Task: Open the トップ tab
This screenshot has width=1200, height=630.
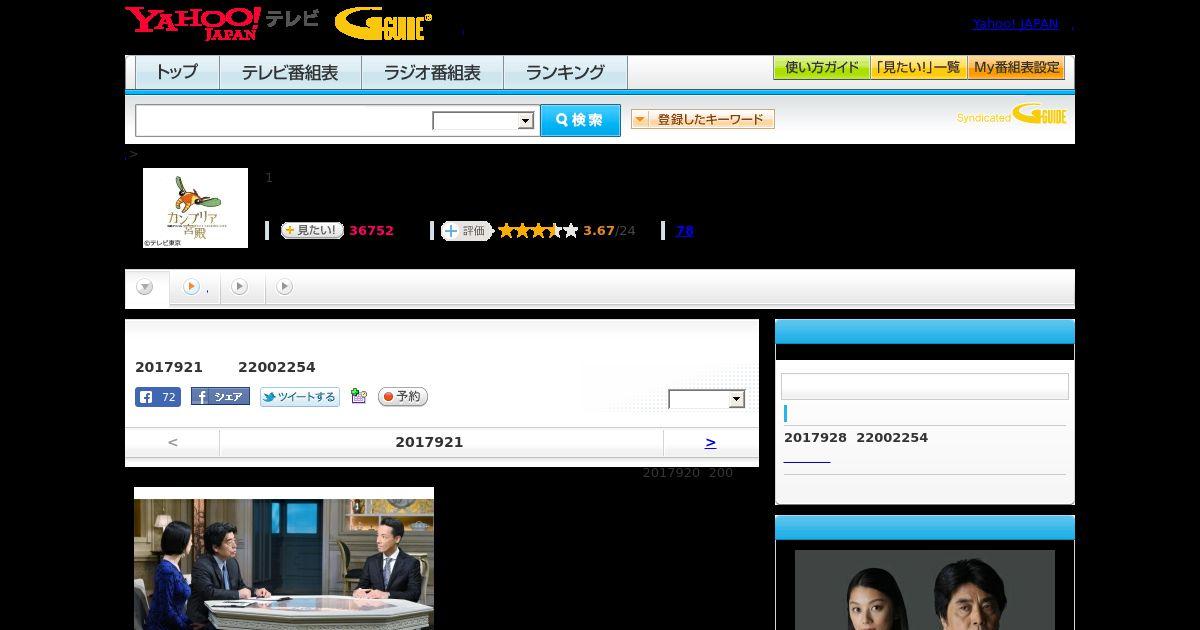Action: click(177, 72)
